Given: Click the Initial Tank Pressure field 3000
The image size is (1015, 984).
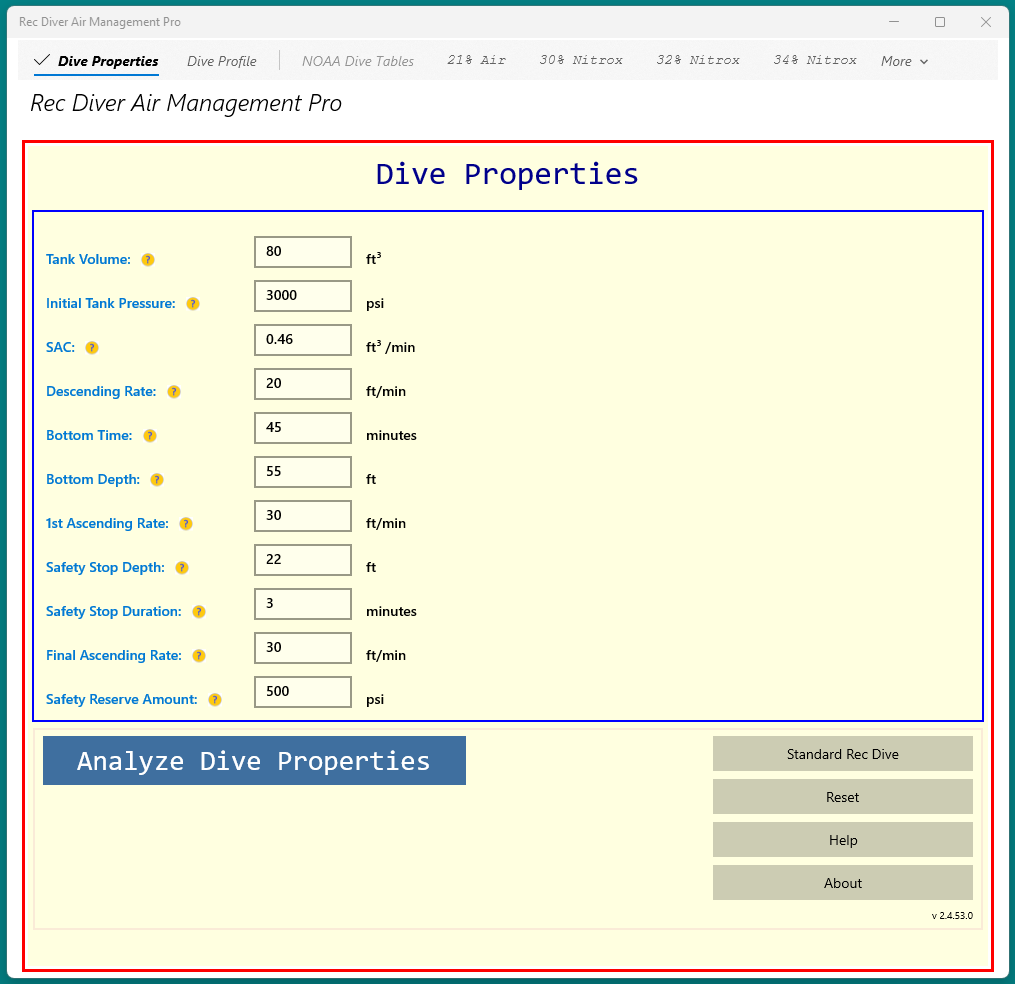Looking at the screenshot, I should (x=303, y=296).
